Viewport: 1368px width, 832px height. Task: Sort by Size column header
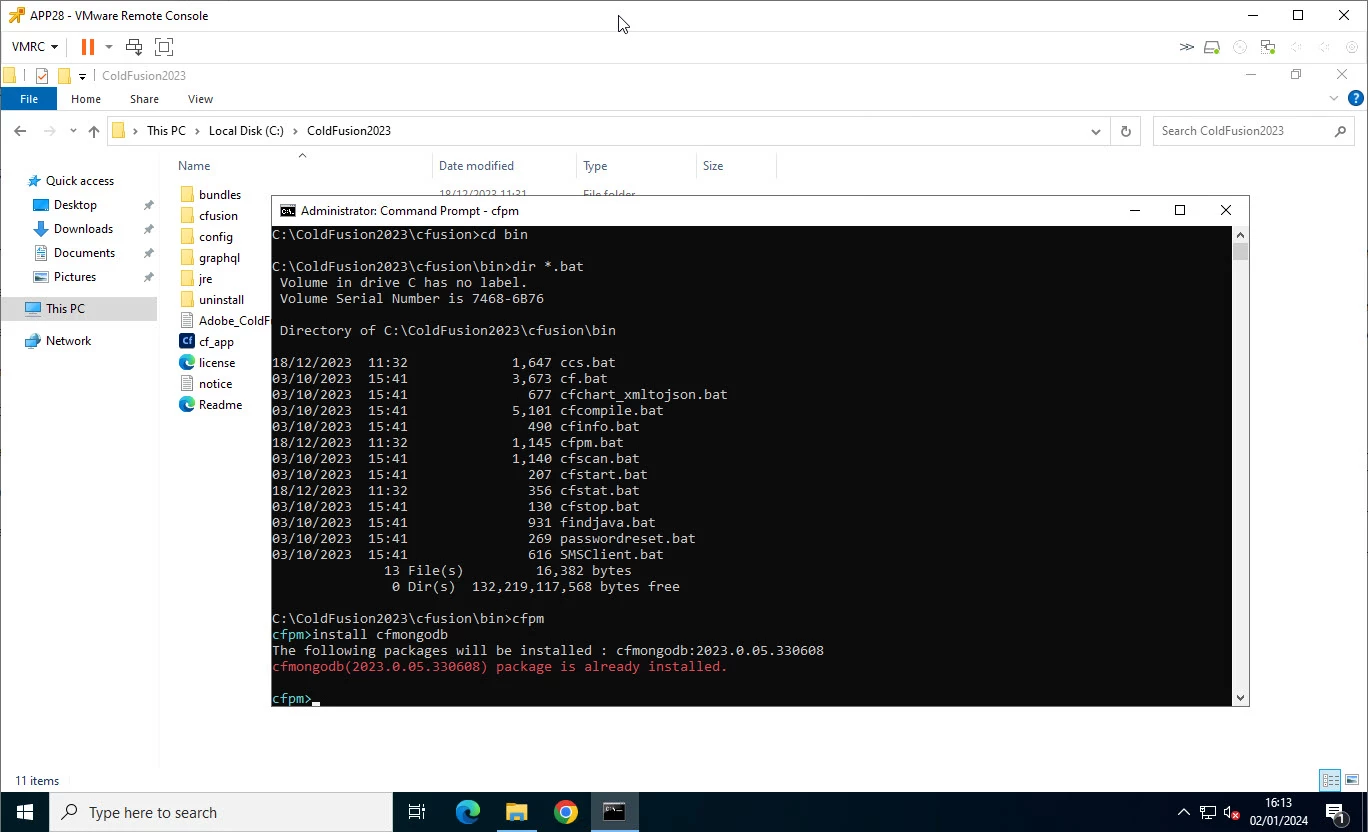(x=713, y=166)
